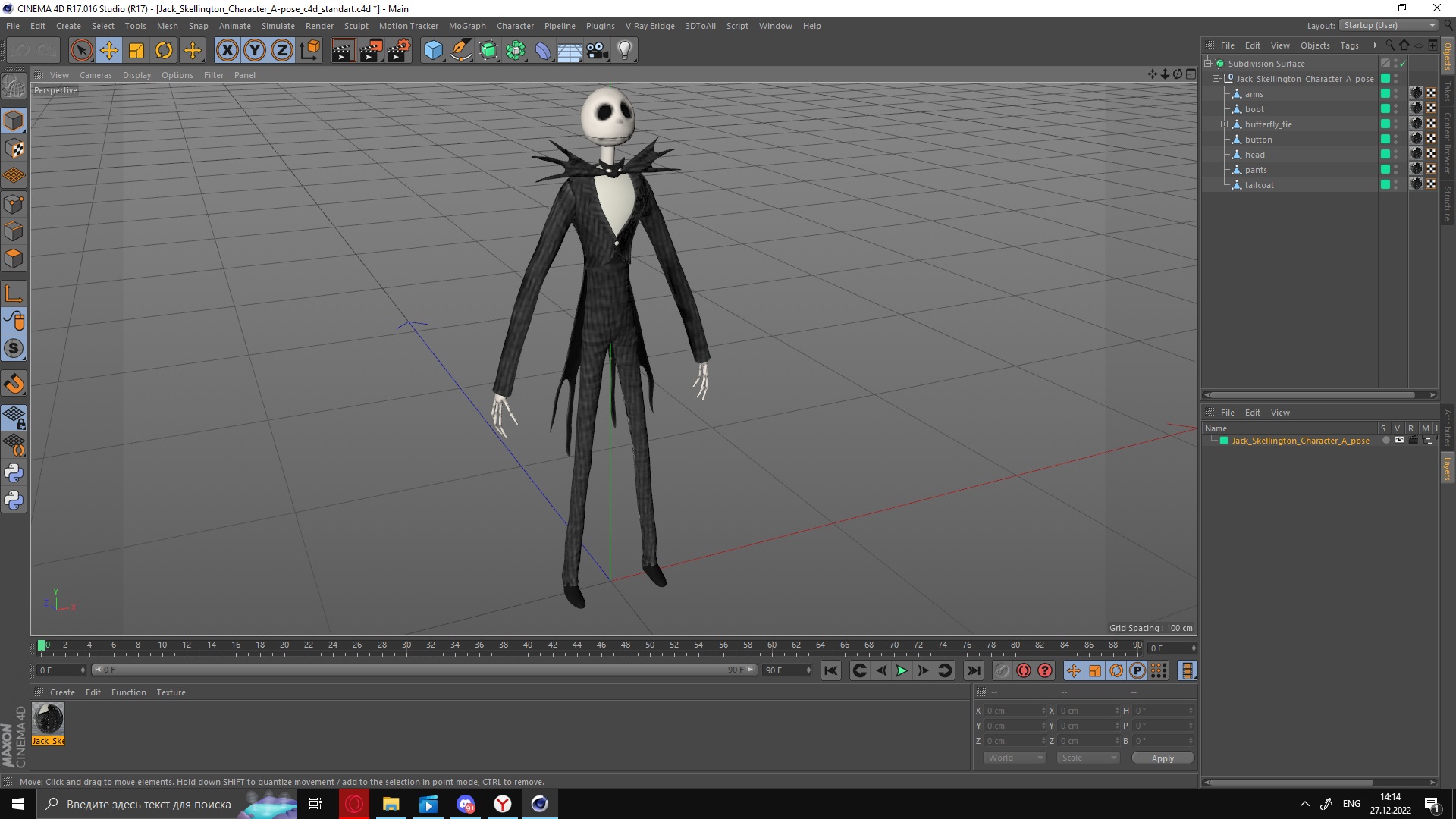Open viewport Cameras menu
This screenshot has height=819, width=1456.
[x=96, y=75]
